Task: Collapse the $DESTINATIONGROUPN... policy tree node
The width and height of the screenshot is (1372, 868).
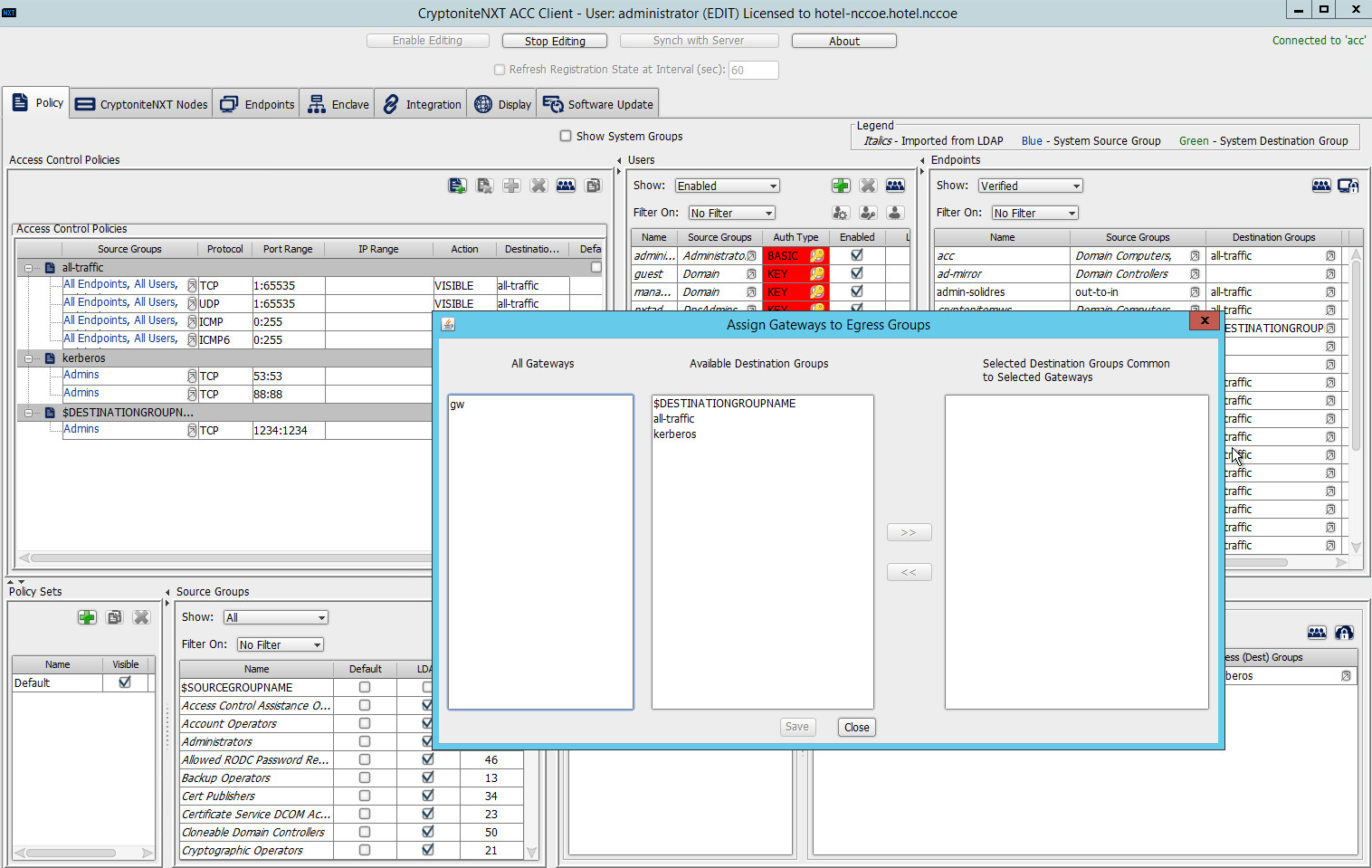Action: [x=29, y=413]
